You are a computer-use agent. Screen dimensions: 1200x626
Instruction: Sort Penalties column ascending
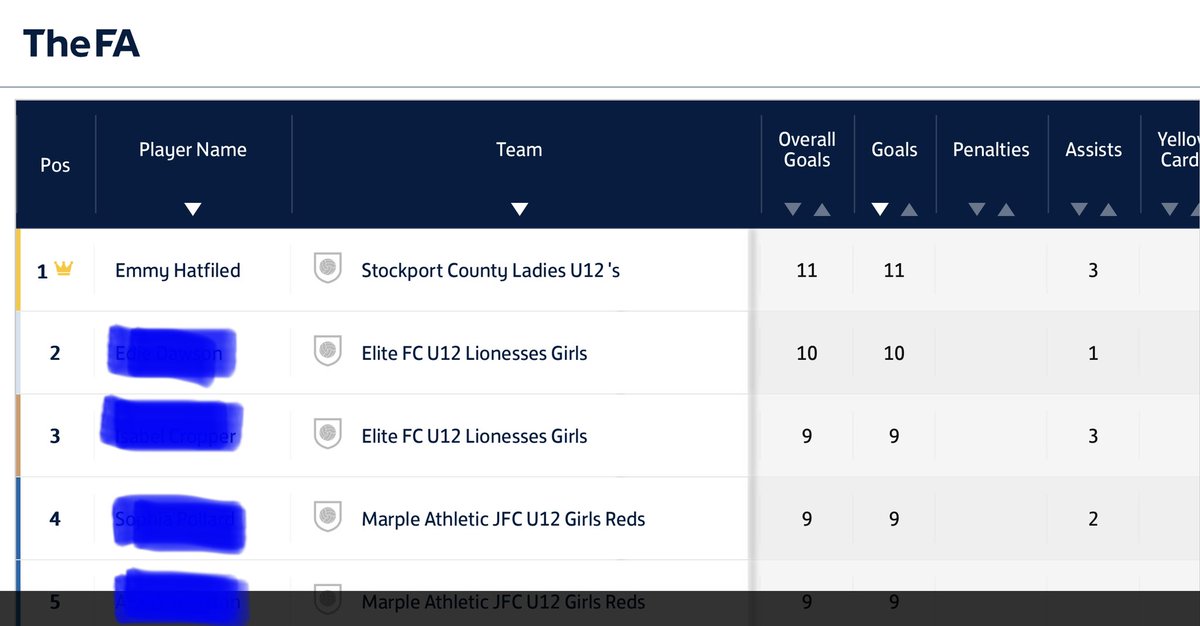pyautogui.click(x=1006, y=209)
